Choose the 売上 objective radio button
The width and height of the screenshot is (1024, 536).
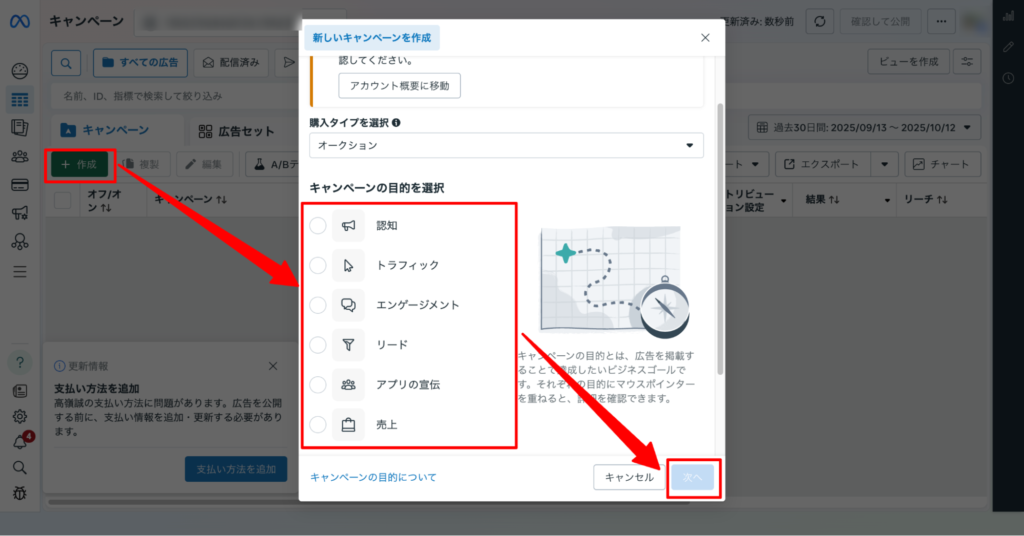coord(318,425)
